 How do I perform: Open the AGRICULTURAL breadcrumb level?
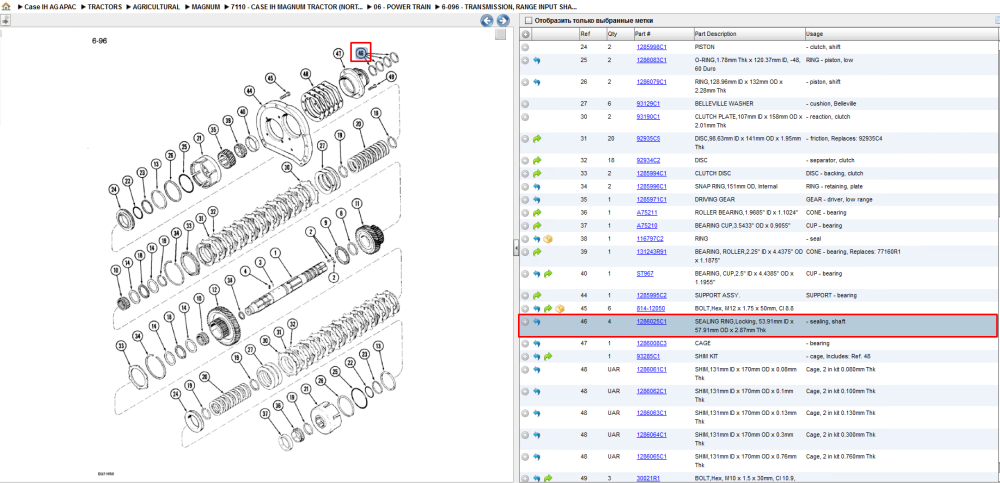(157, 7)
